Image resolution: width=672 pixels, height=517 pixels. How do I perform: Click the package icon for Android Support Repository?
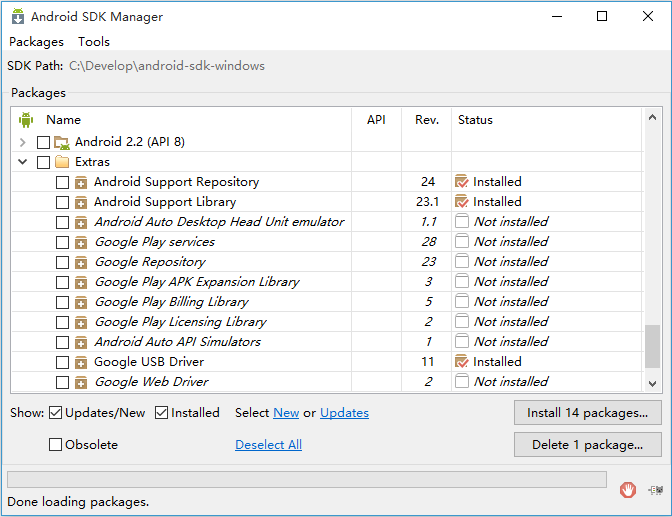(x=81, y=182)
